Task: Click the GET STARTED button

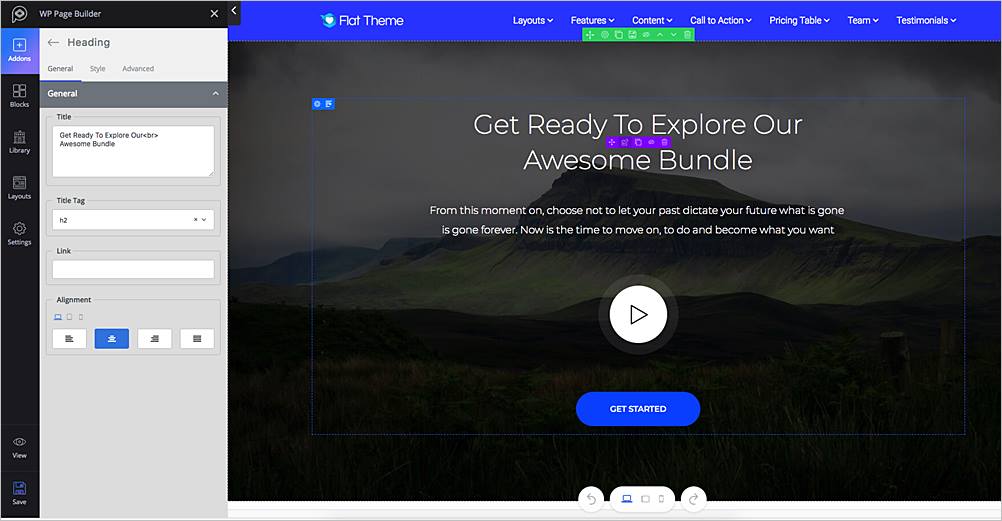Action: 638,409
